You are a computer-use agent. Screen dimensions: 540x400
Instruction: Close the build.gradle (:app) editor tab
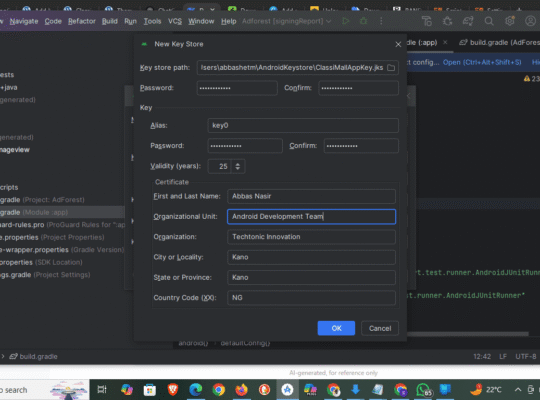(445, 42)
